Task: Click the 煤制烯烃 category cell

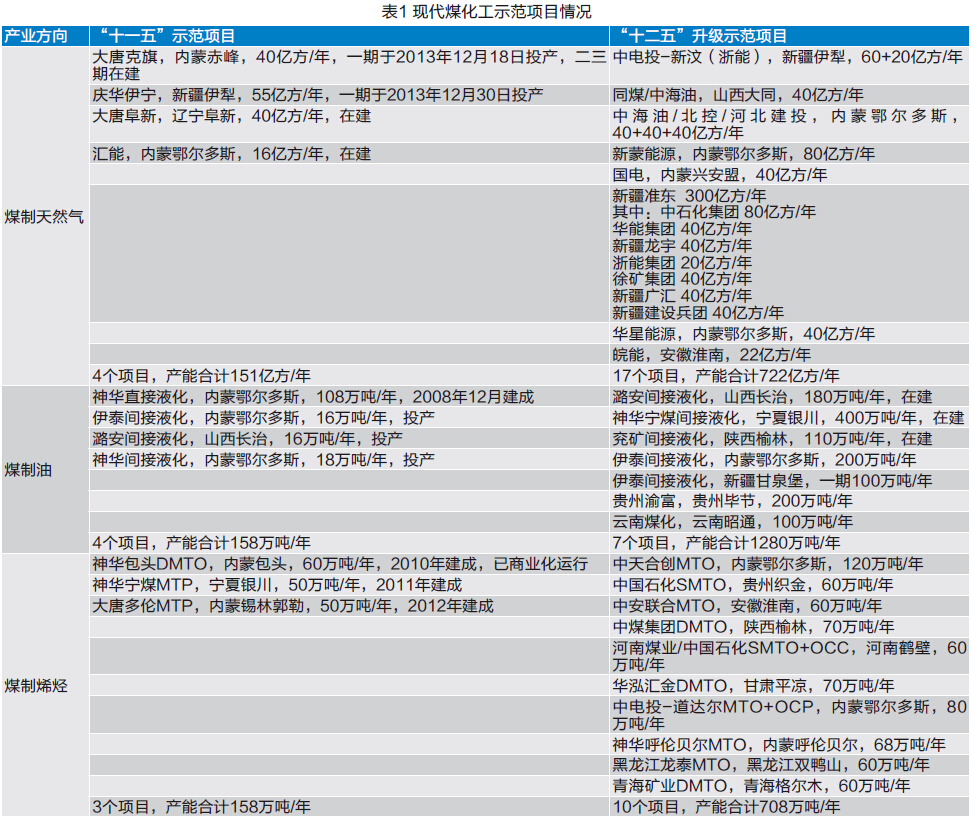Action: click(x=45, y=685)
